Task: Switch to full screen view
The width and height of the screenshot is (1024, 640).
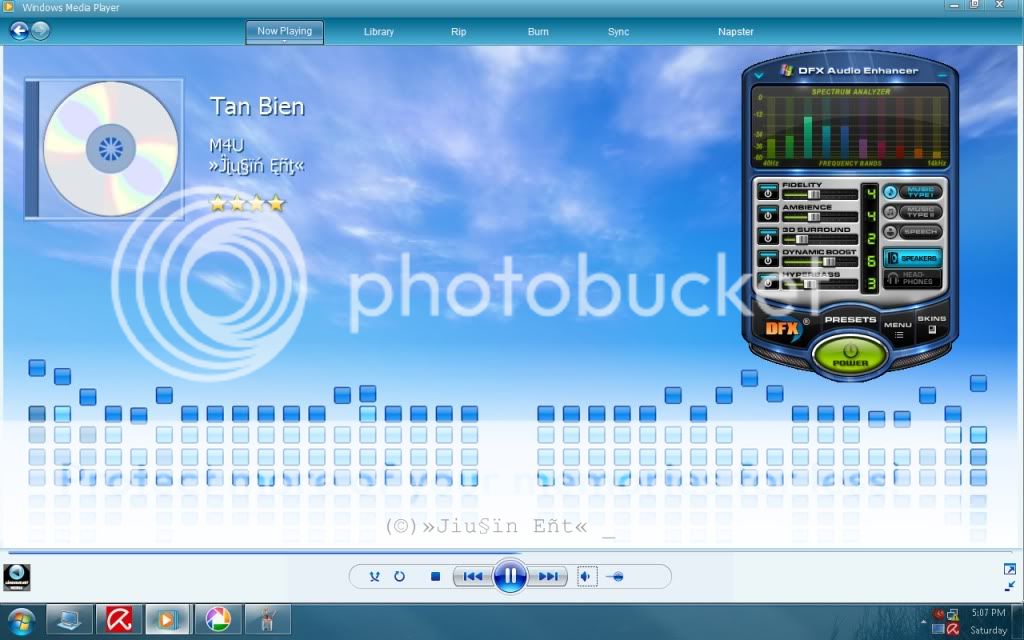Action: pyautogui.click(x=1009, y=569)
